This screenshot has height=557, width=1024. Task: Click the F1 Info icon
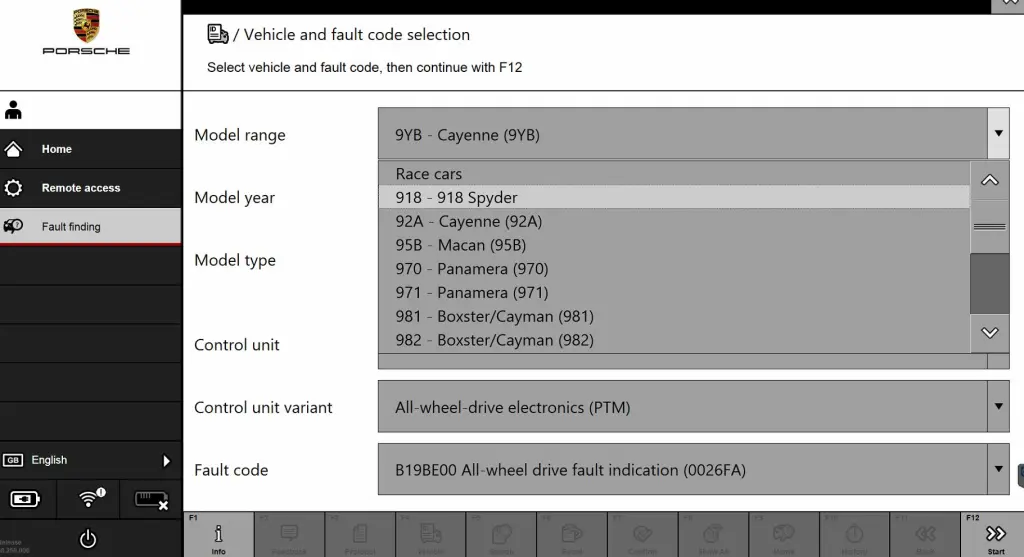[x=218, y=536]
